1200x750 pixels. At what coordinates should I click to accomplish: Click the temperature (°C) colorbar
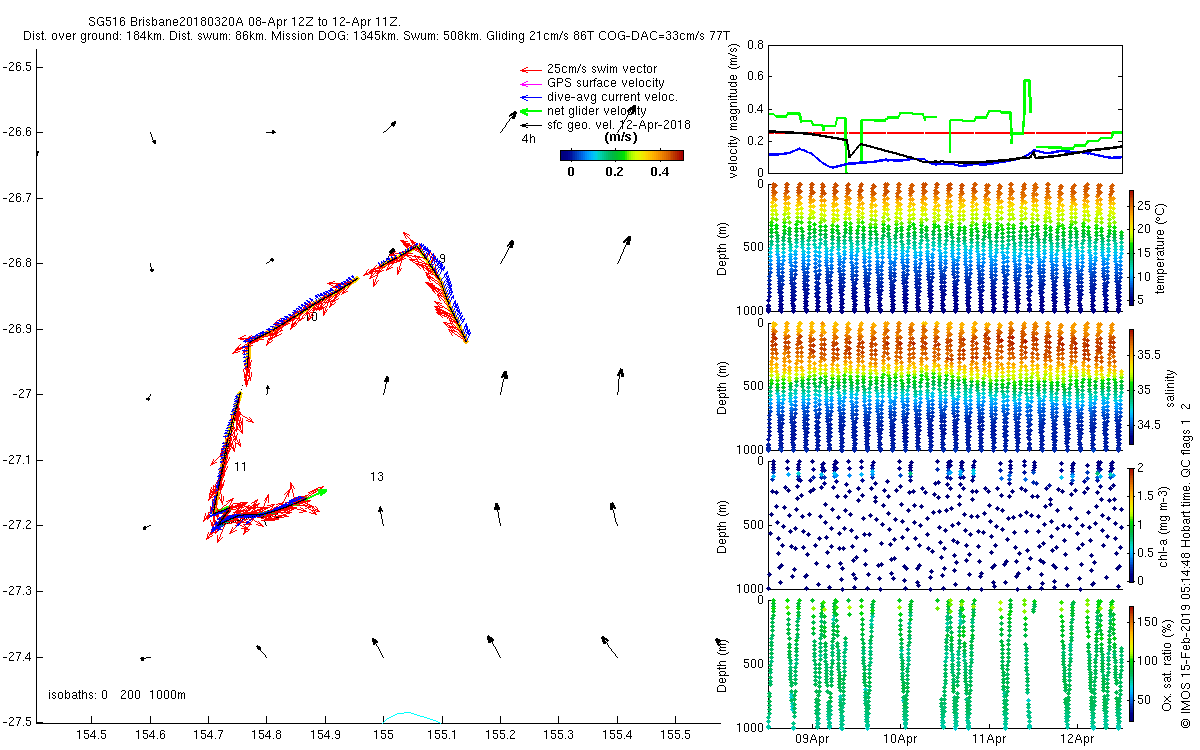1131,246
